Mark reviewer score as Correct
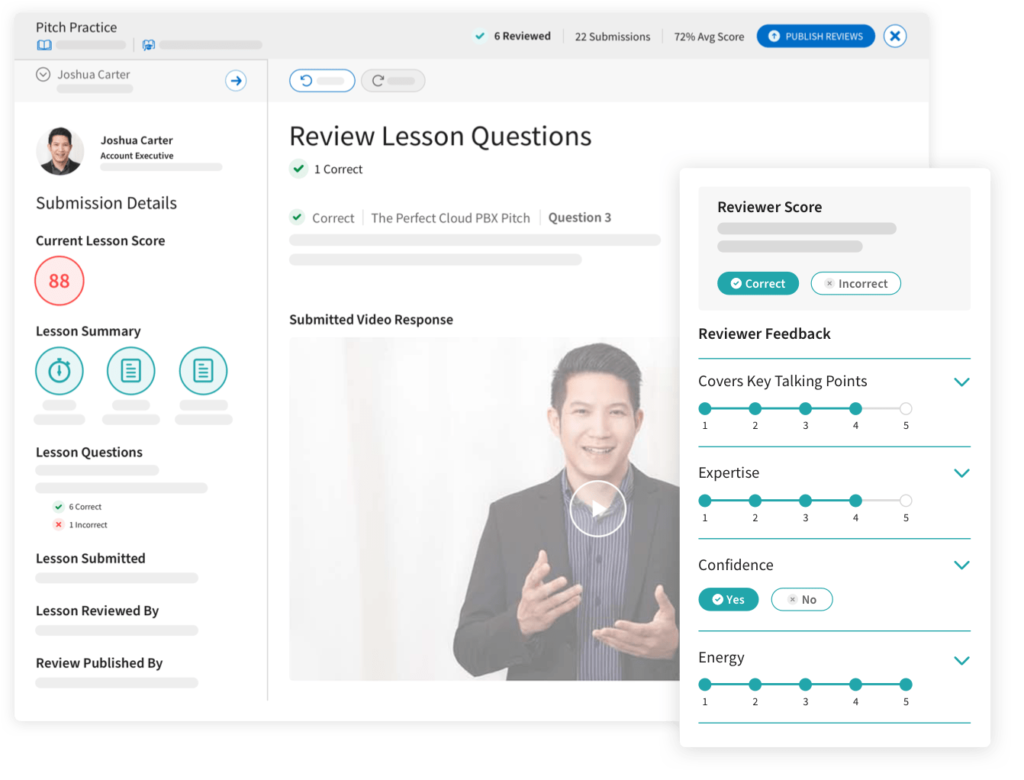The height and width of the screenshot is (780, 1024). pyautogui.click(x=758, y=284)
